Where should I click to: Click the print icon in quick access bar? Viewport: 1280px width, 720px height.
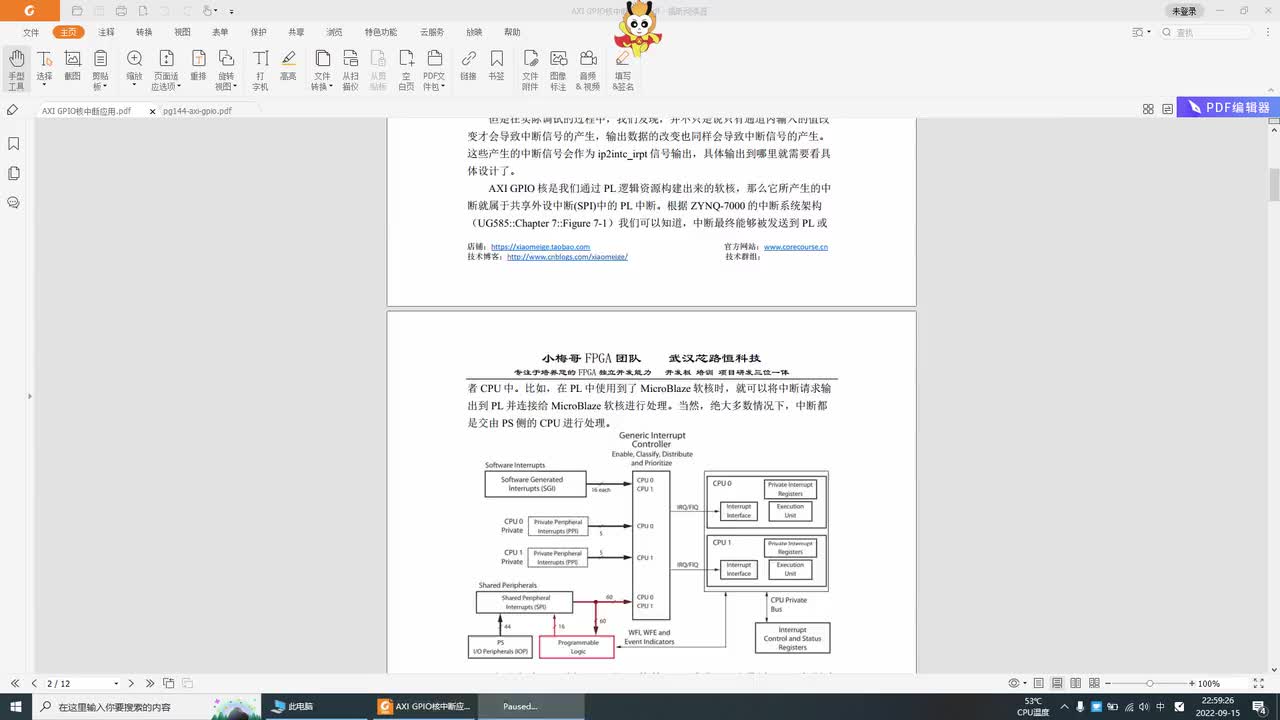pos(121,11)
